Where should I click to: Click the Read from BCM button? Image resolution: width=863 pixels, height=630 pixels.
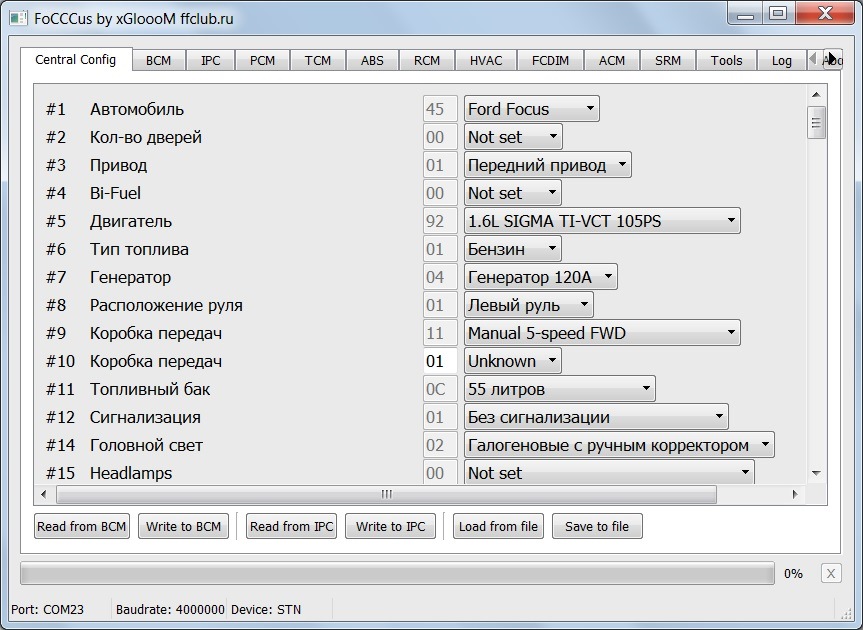point(82,527)
